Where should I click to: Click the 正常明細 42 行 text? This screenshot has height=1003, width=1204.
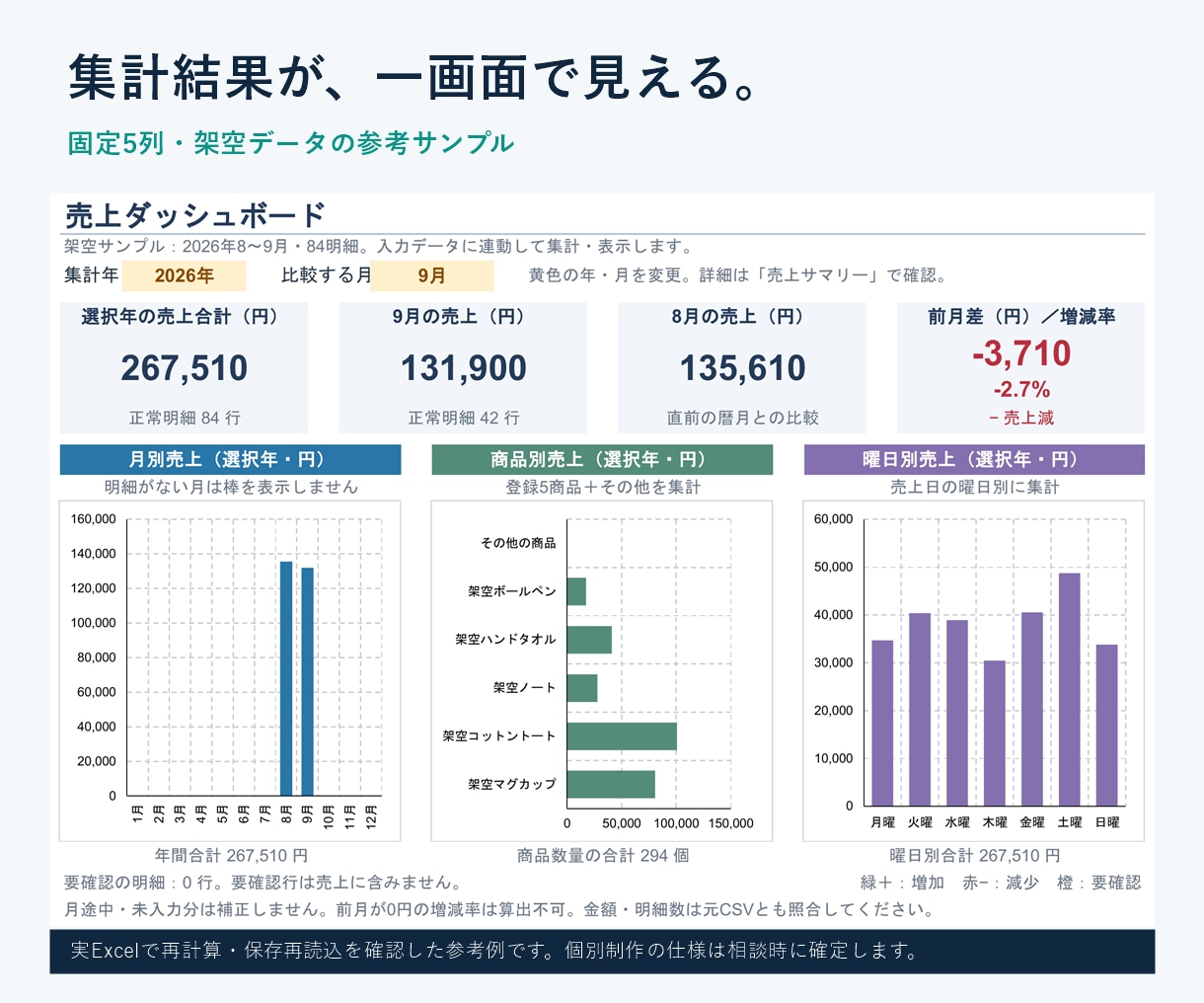point(464,418)
